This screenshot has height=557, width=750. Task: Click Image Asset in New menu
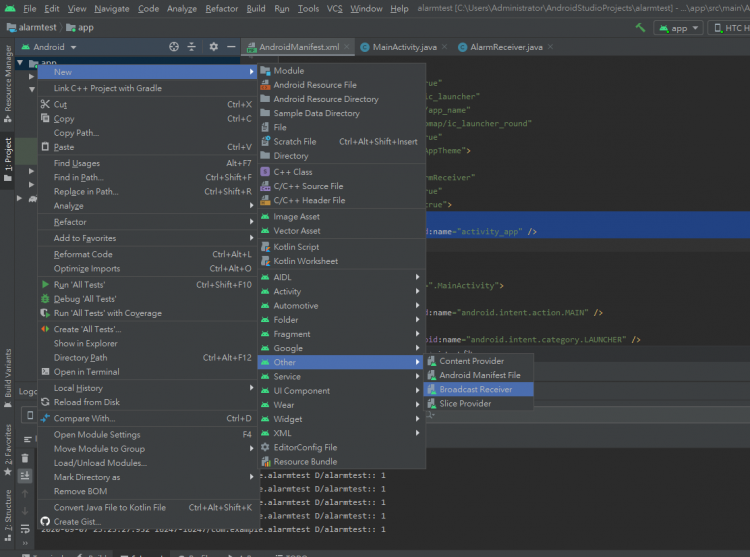[296, 216]
